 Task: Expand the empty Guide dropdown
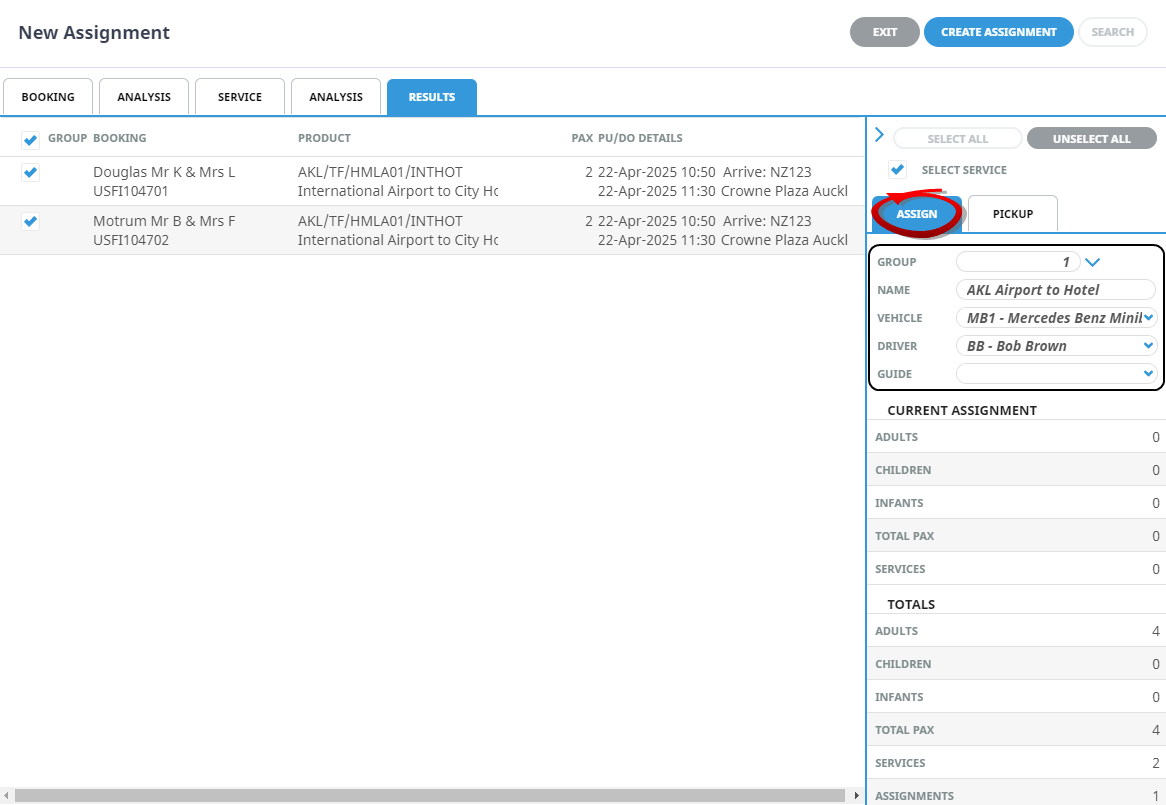click(x=1147, y=374)
